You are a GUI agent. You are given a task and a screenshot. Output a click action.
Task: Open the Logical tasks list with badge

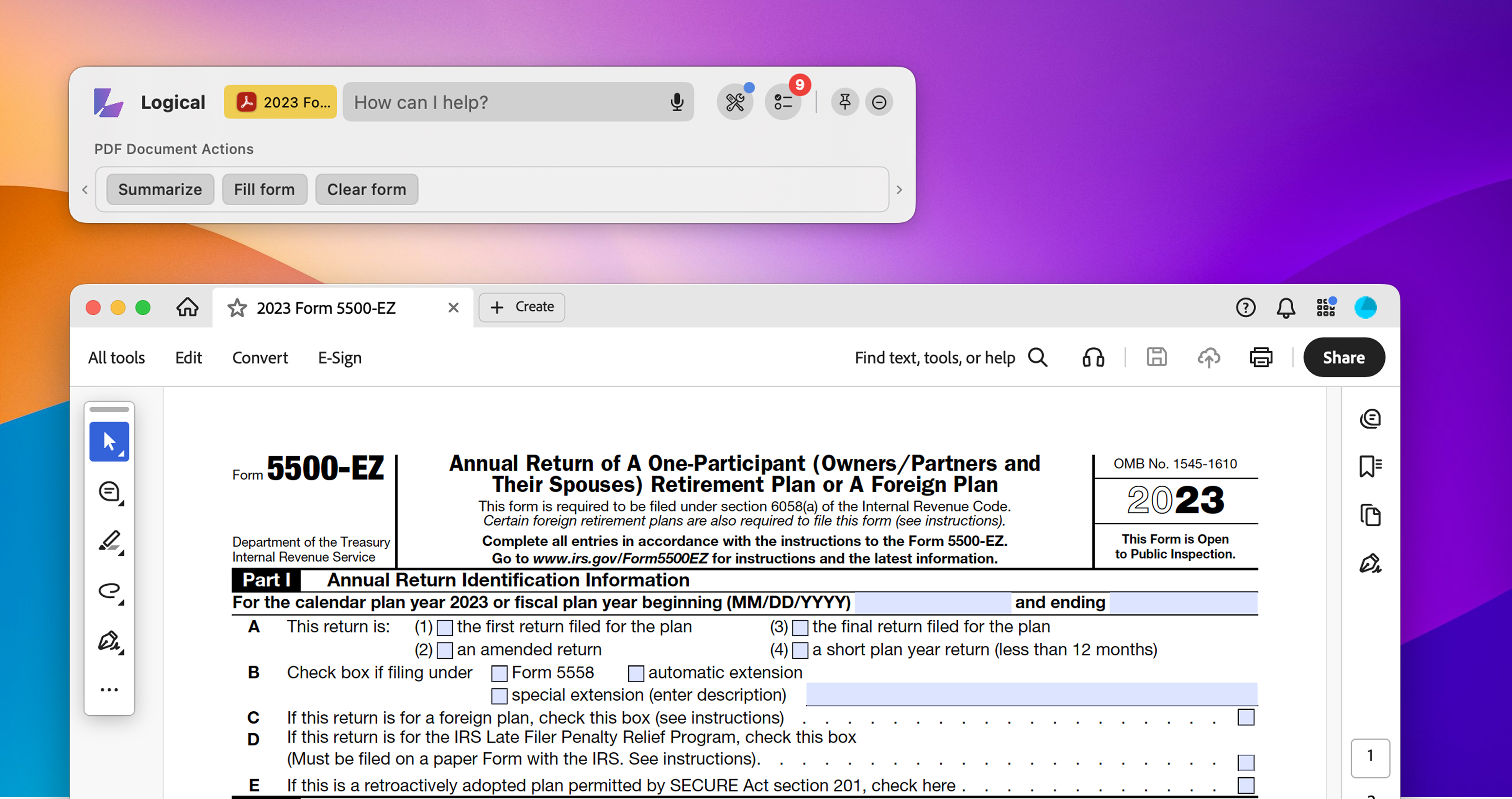coord(783,103)
